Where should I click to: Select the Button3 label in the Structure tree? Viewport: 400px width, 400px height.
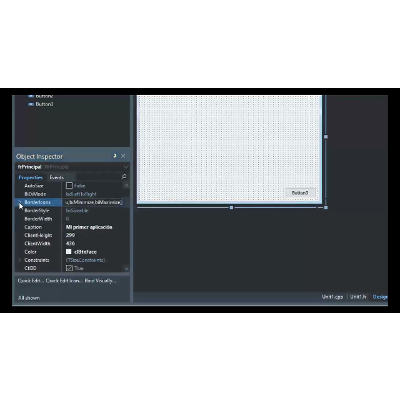(x=44, y=104)
